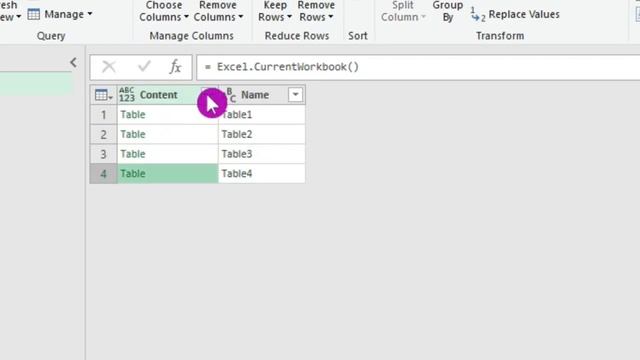Click the Manage table icon
Image resolution: width=640 pixels, height=360 pixels.
point(33,14)
